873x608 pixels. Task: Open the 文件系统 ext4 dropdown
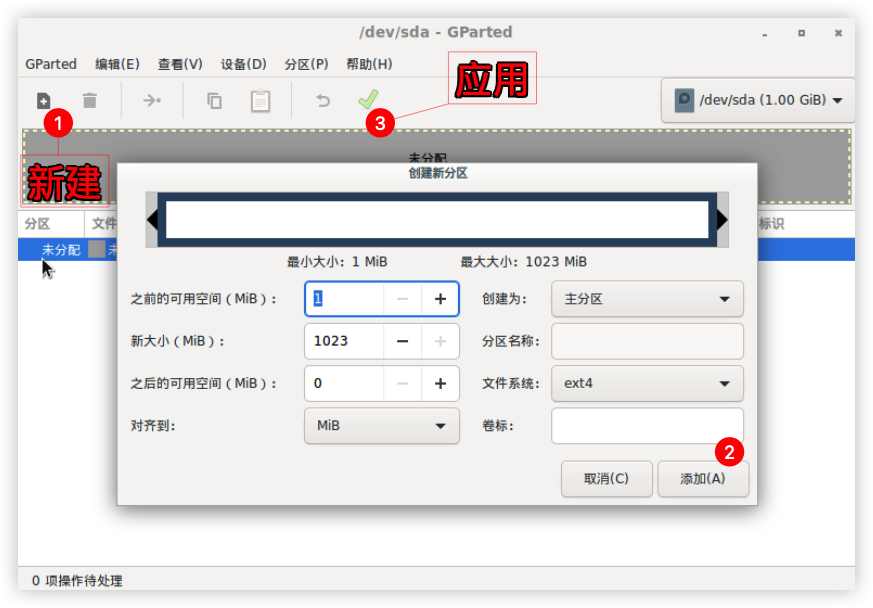pyautogui.click(x=647, y=383)
